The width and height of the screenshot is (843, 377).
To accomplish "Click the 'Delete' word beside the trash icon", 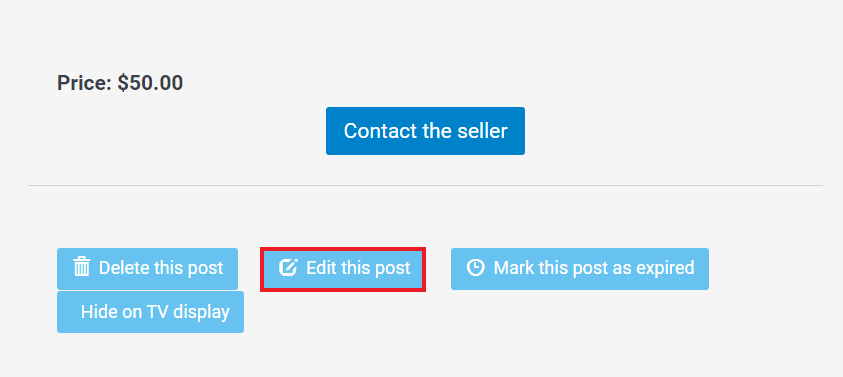I will 124,268.
